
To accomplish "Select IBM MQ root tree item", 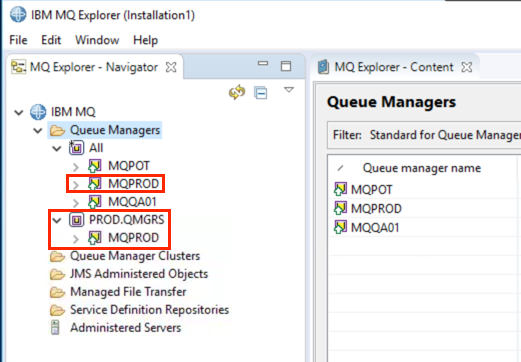I will tap(73, 112).
